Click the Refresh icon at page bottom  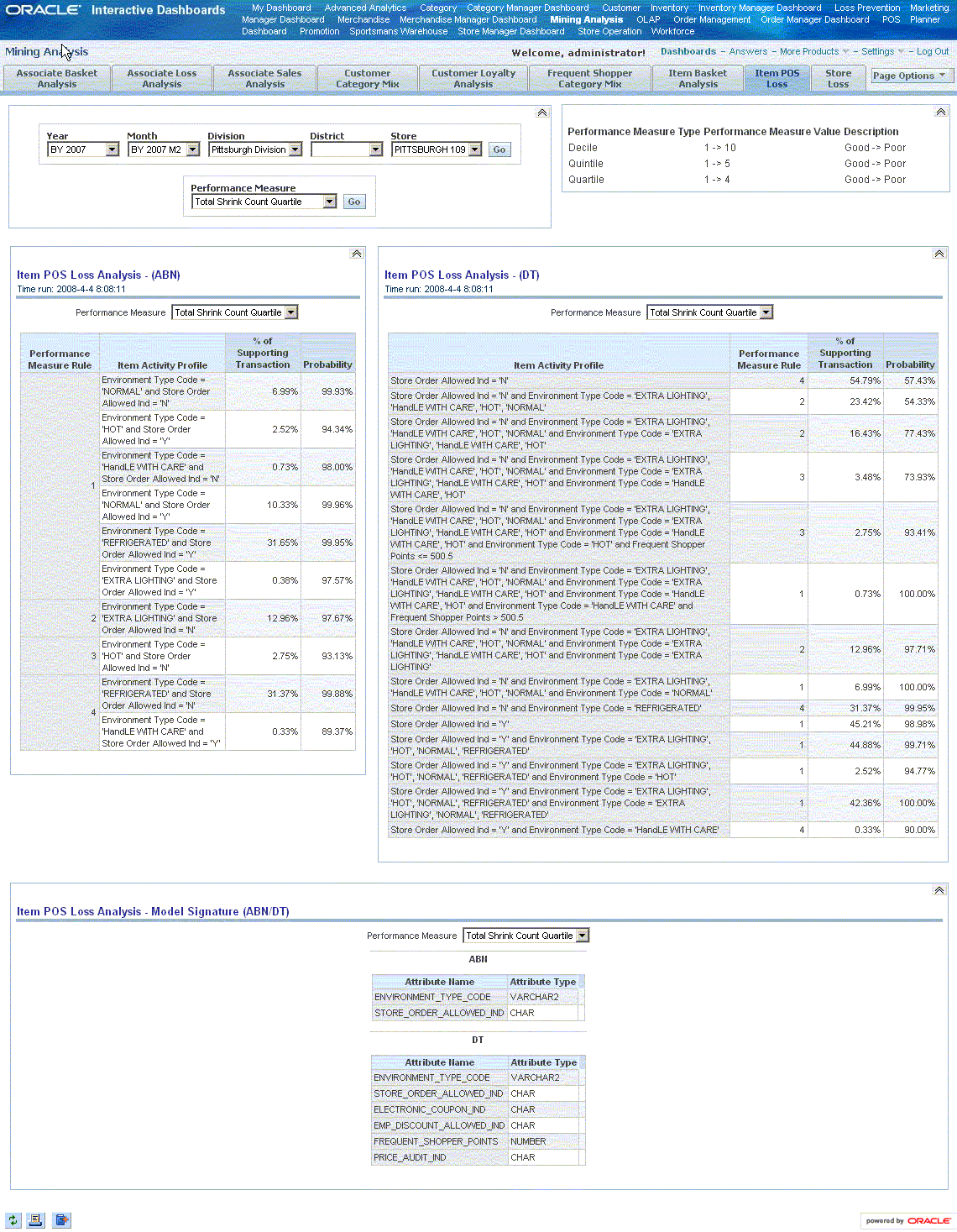[13, 1220]
